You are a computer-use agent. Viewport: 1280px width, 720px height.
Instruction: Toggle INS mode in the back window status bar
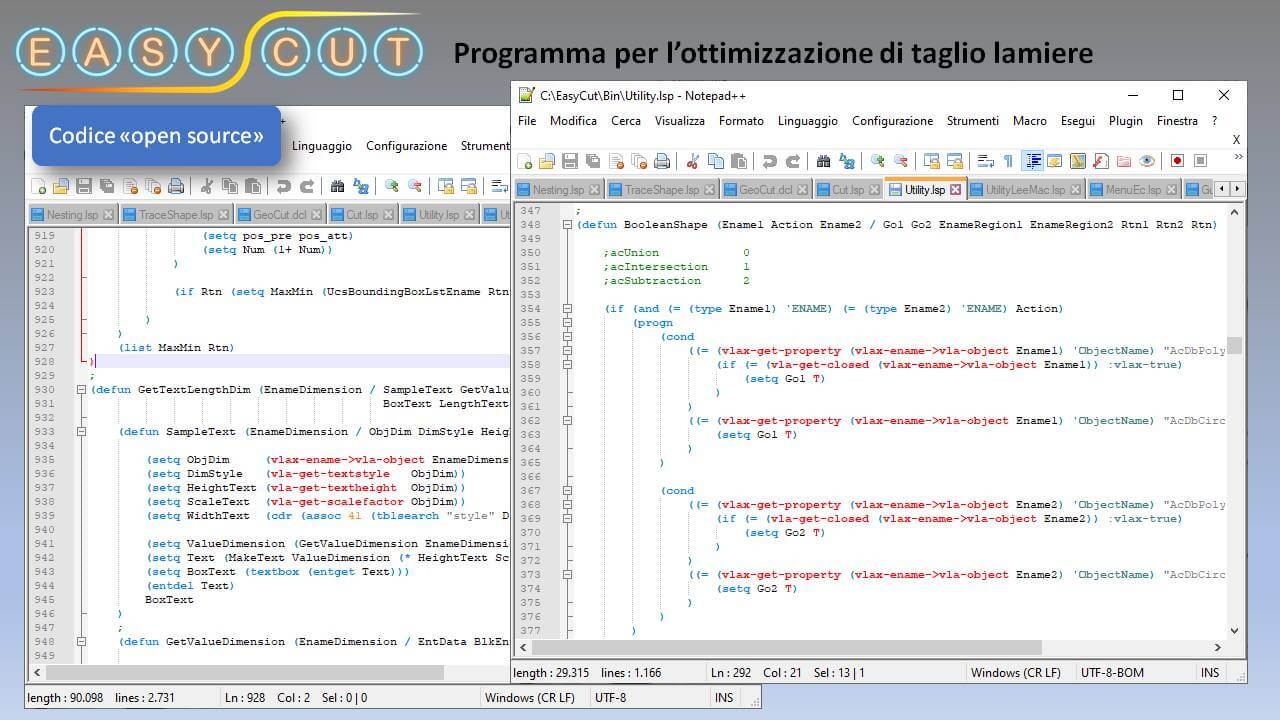click(x=724, y=698)
